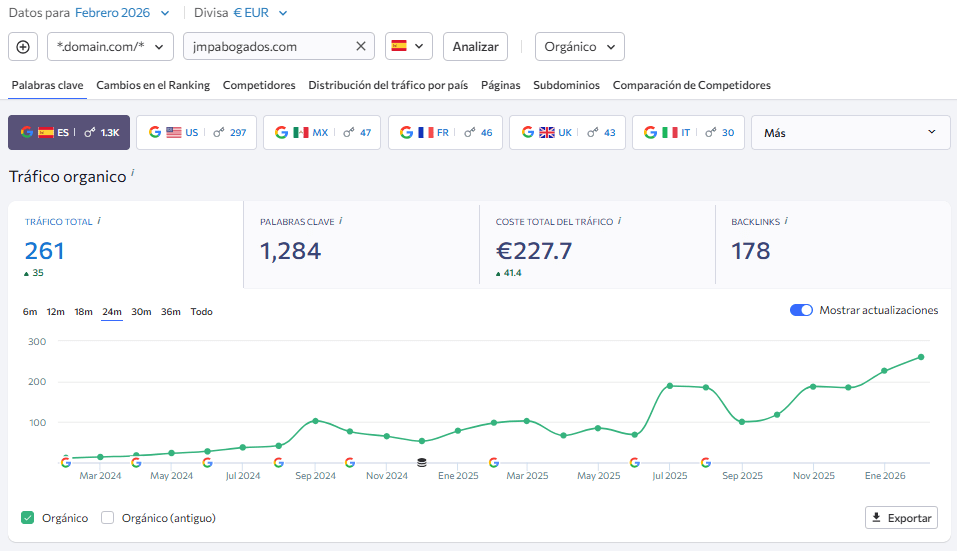The width and height of the screenshot is (957, 551).
Task: Uncheck the Orgánico checkbox
Action: [28, 518]
